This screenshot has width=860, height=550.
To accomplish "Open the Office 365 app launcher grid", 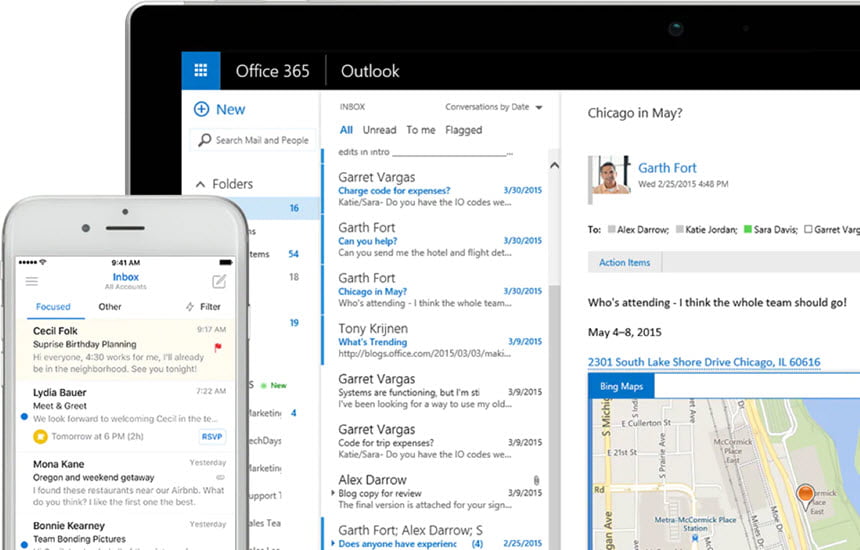I will coord(201,71).
